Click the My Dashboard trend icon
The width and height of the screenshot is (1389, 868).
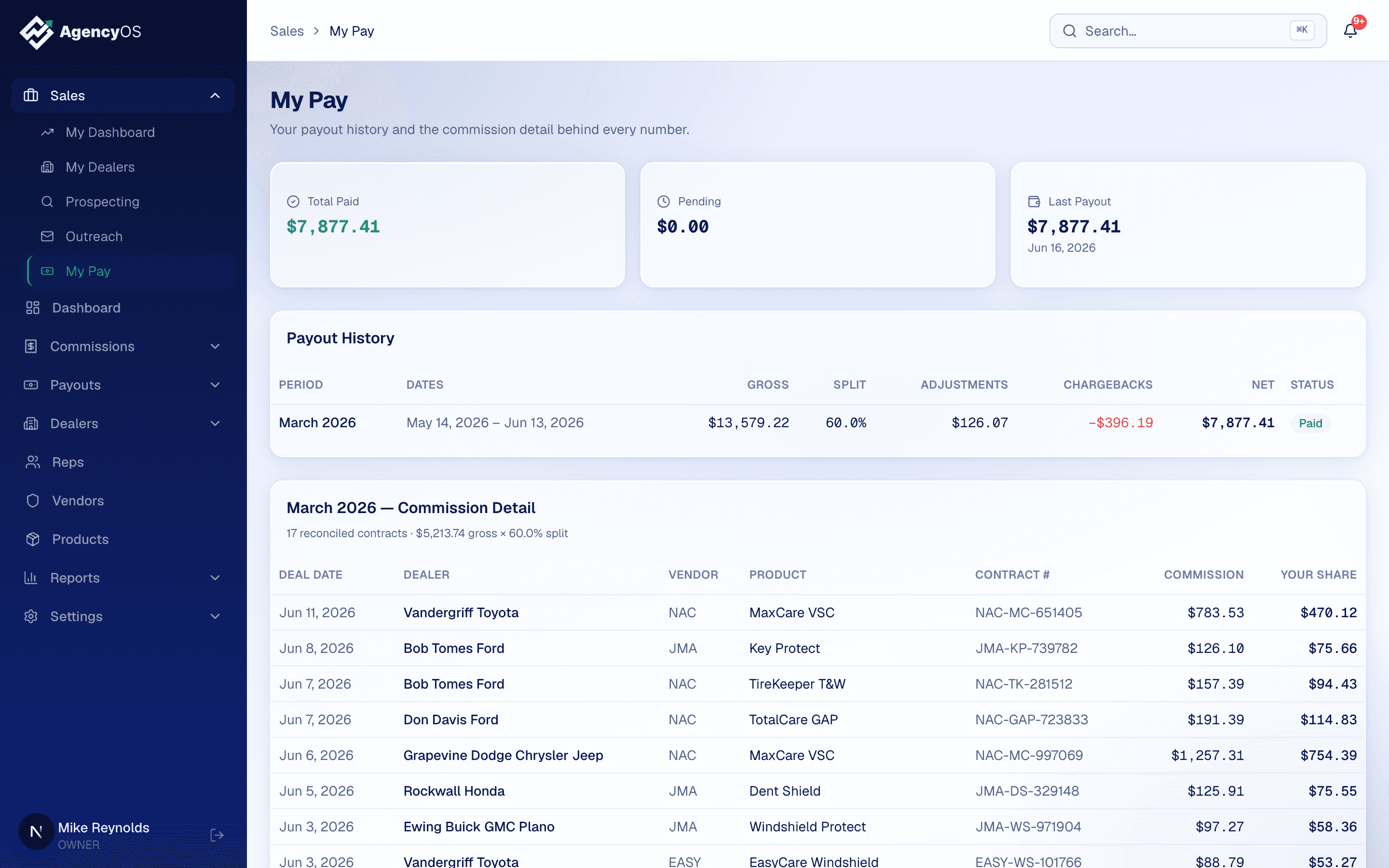coord(47,133)
